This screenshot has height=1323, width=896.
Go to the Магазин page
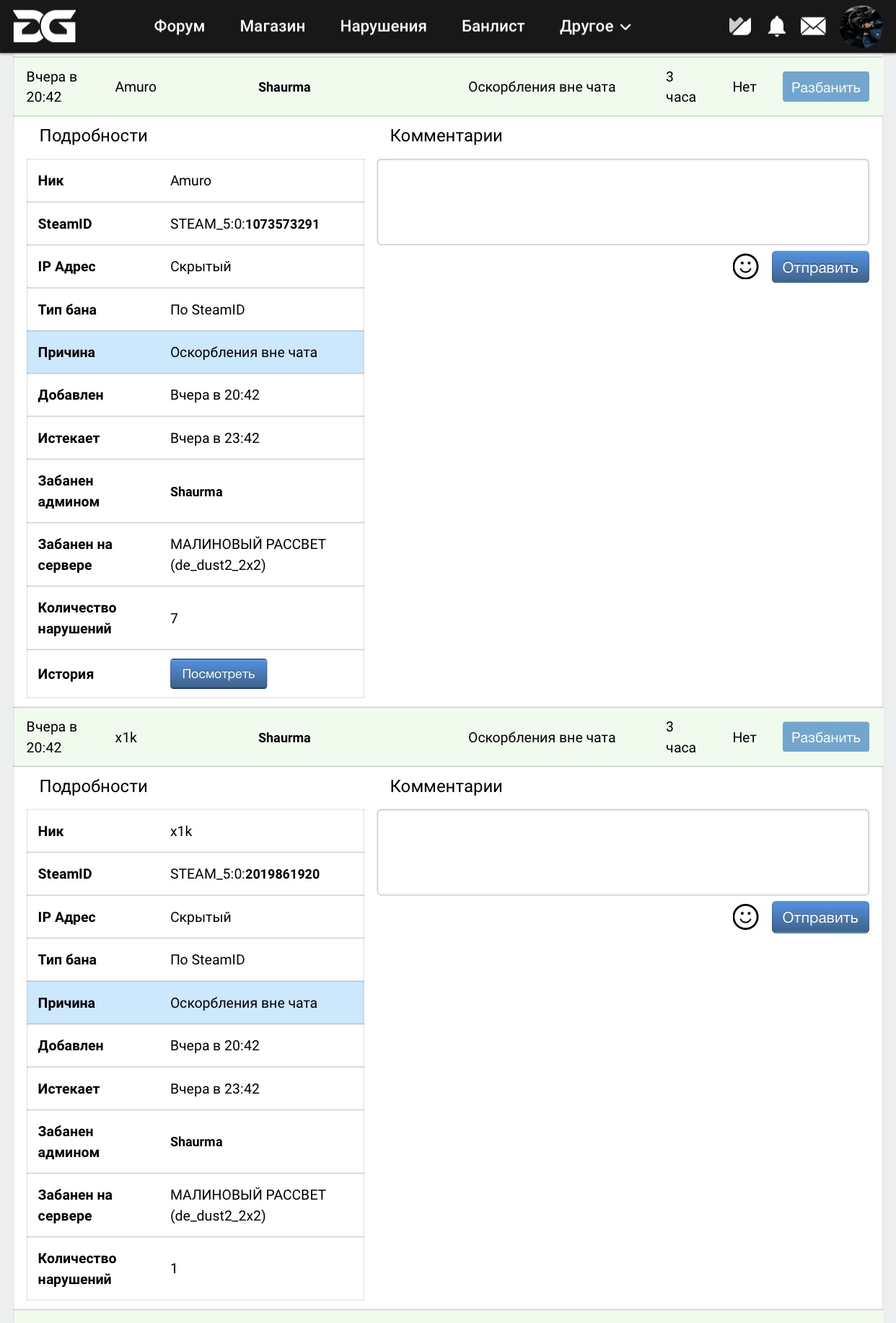(272, 27)
